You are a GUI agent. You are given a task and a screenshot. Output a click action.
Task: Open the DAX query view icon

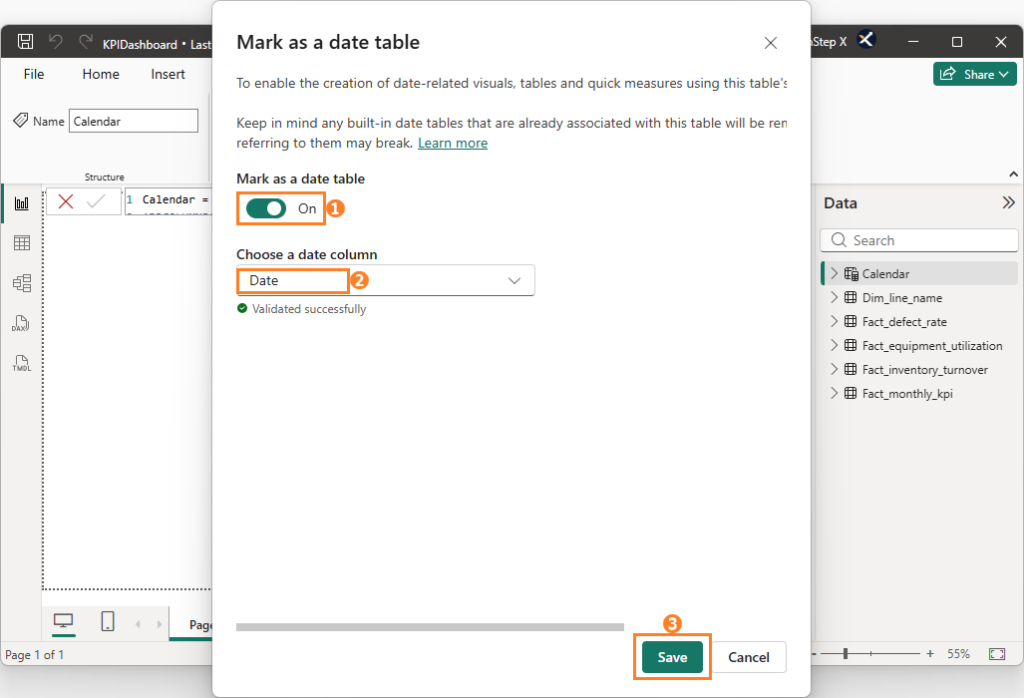(20, 323)
